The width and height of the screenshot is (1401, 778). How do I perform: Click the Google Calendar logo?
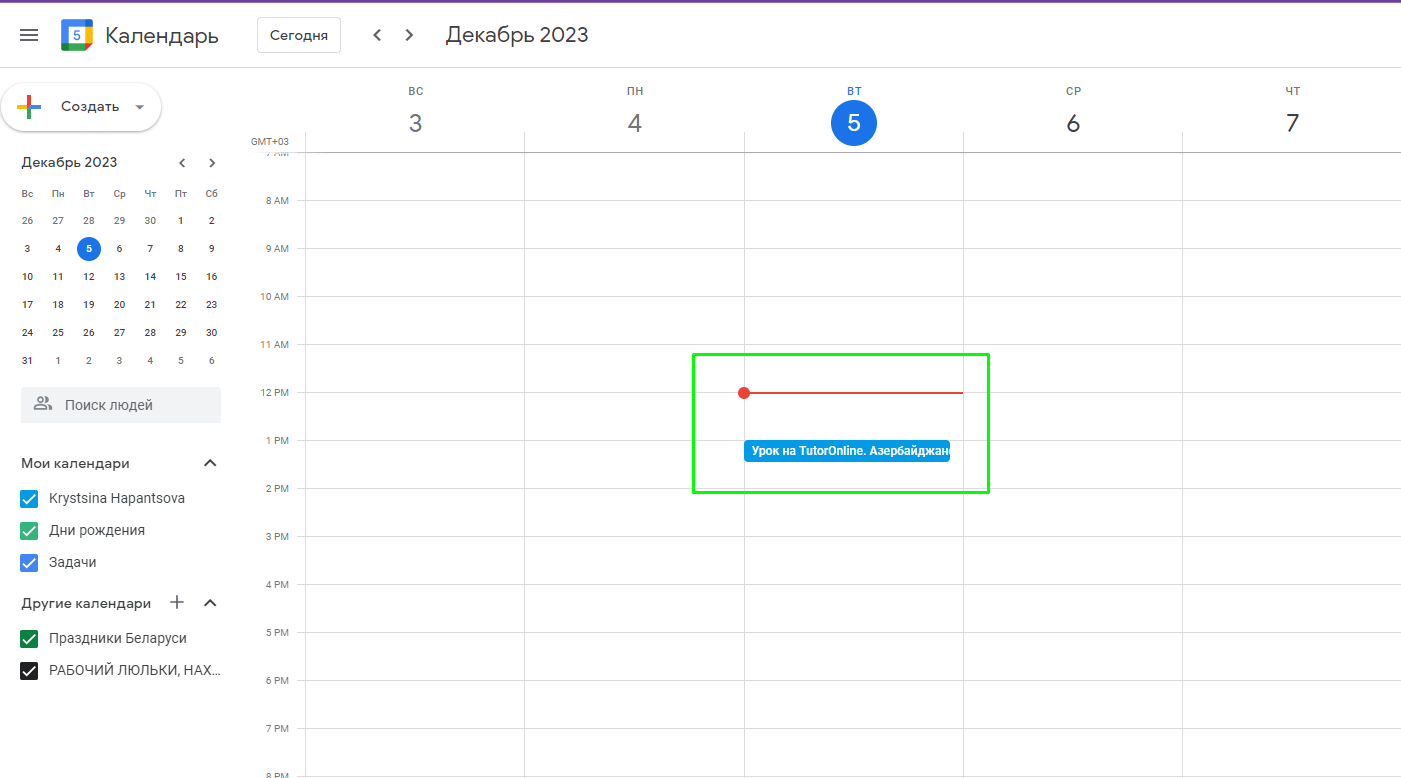(x=77, y=35)
